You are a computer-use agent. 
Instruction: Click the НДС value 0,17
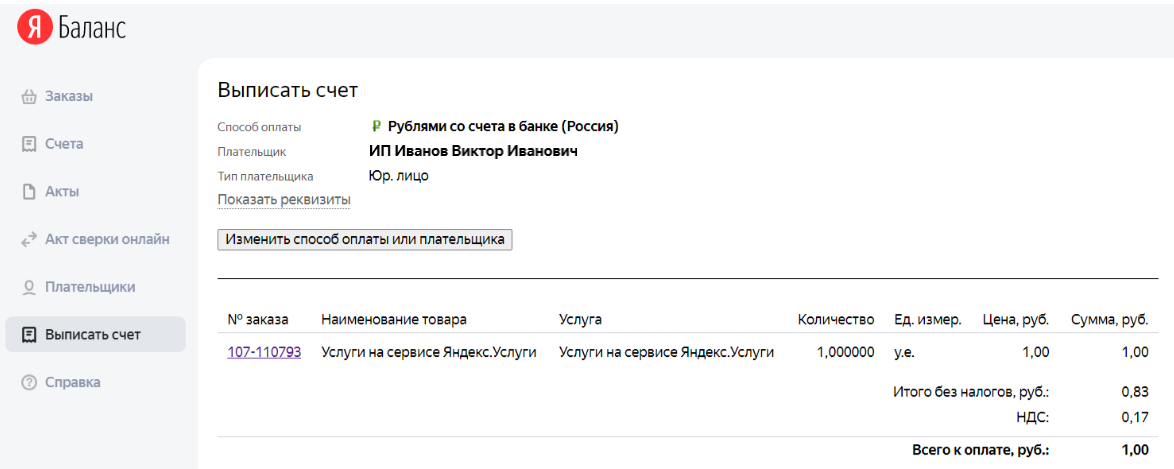click(1135, 418)
